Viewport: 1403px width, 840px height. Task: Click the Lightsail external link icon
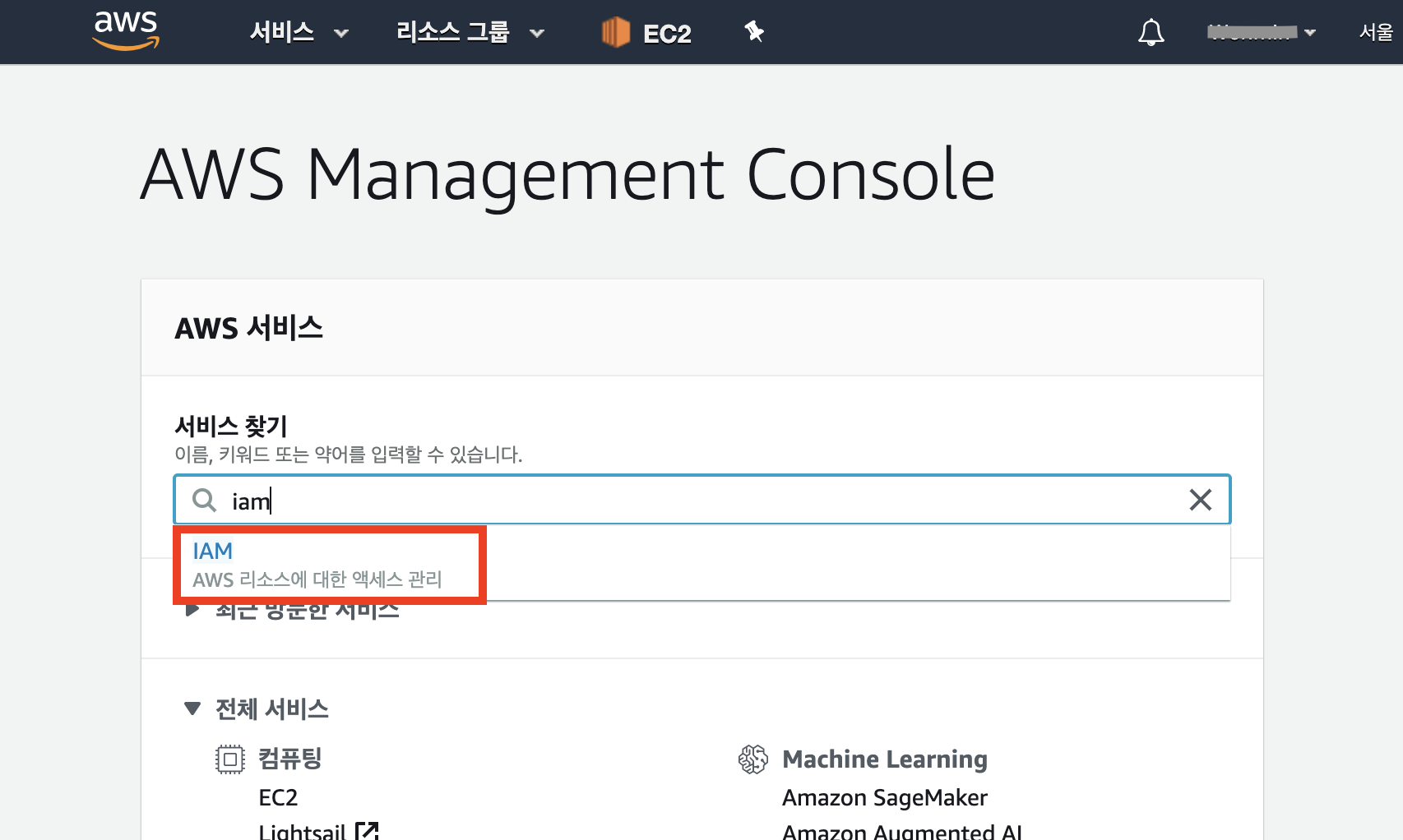point(367,831)
